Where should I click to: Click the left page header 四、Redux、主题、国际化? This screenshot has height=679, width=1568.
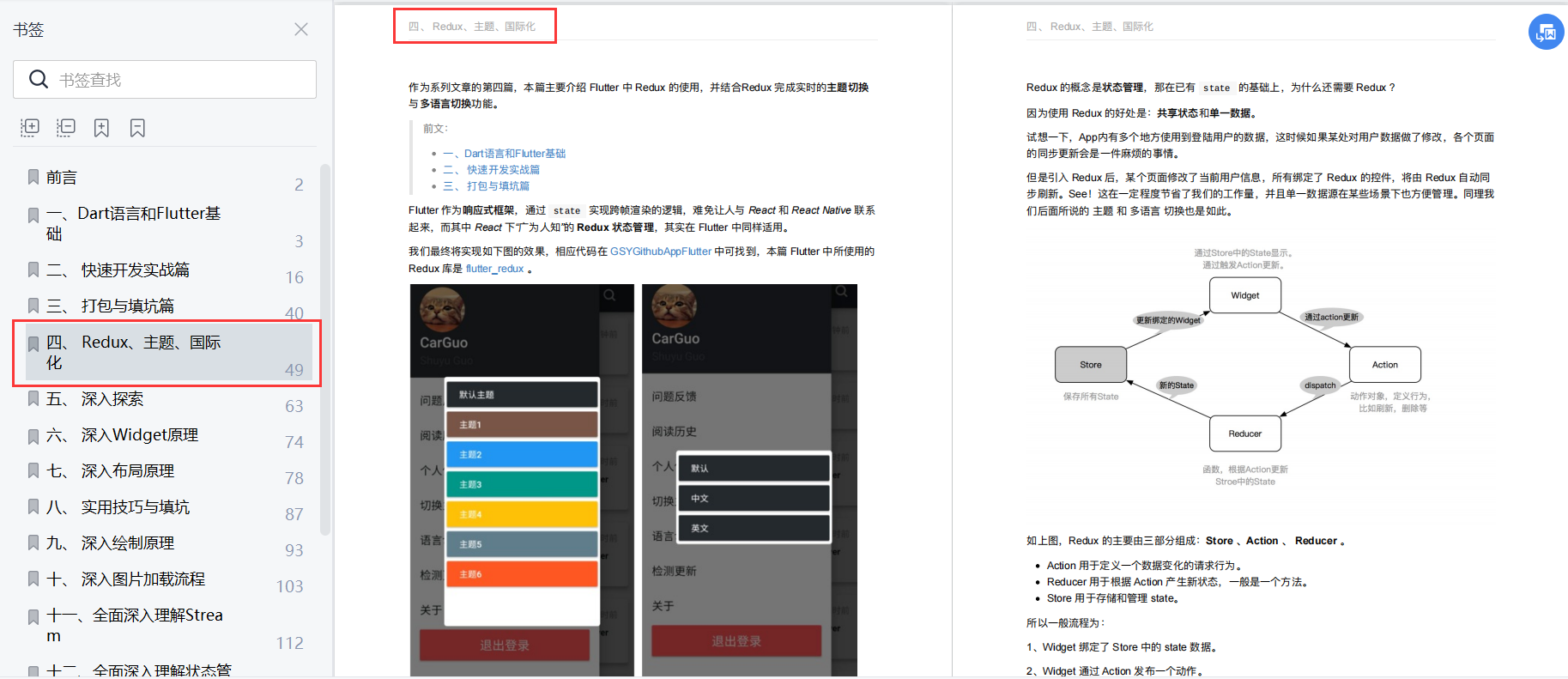click(472, 27)
